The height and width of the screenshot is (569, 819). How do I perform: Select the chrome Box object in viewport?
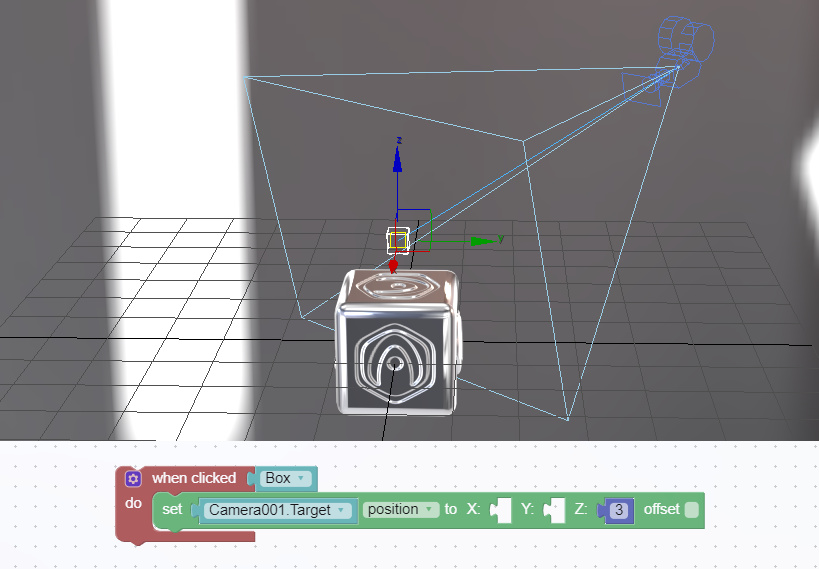tap(397, 342)
